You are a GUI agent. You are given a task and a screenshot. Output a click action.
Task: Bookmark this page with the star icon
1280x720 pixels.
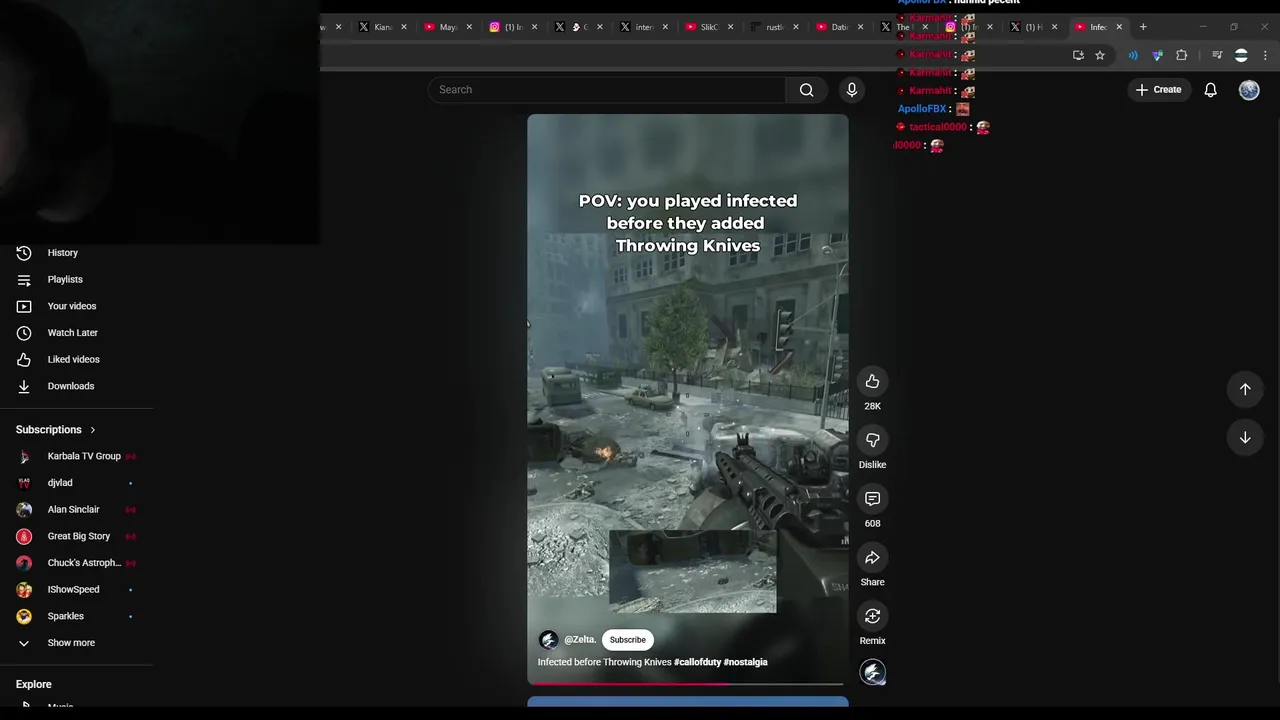1100,56
